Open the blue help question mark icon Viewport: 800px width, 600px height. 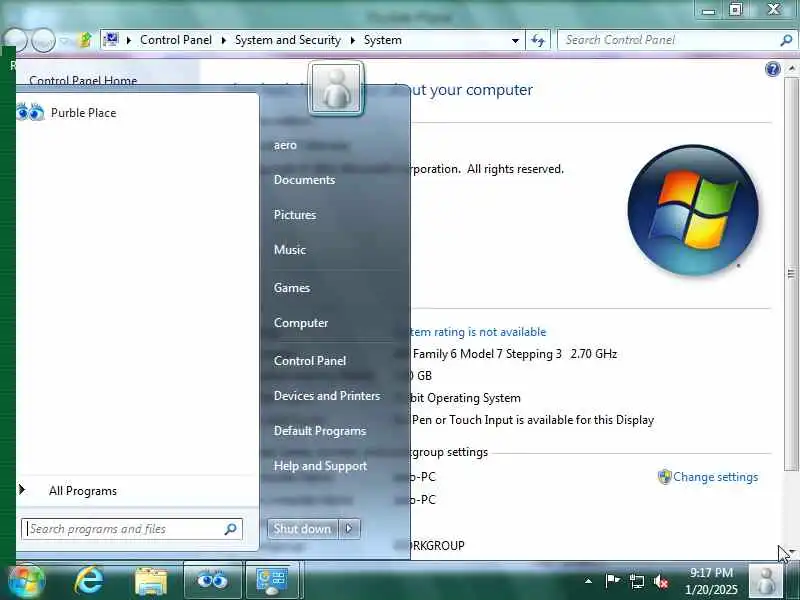(x=772, y=69)
